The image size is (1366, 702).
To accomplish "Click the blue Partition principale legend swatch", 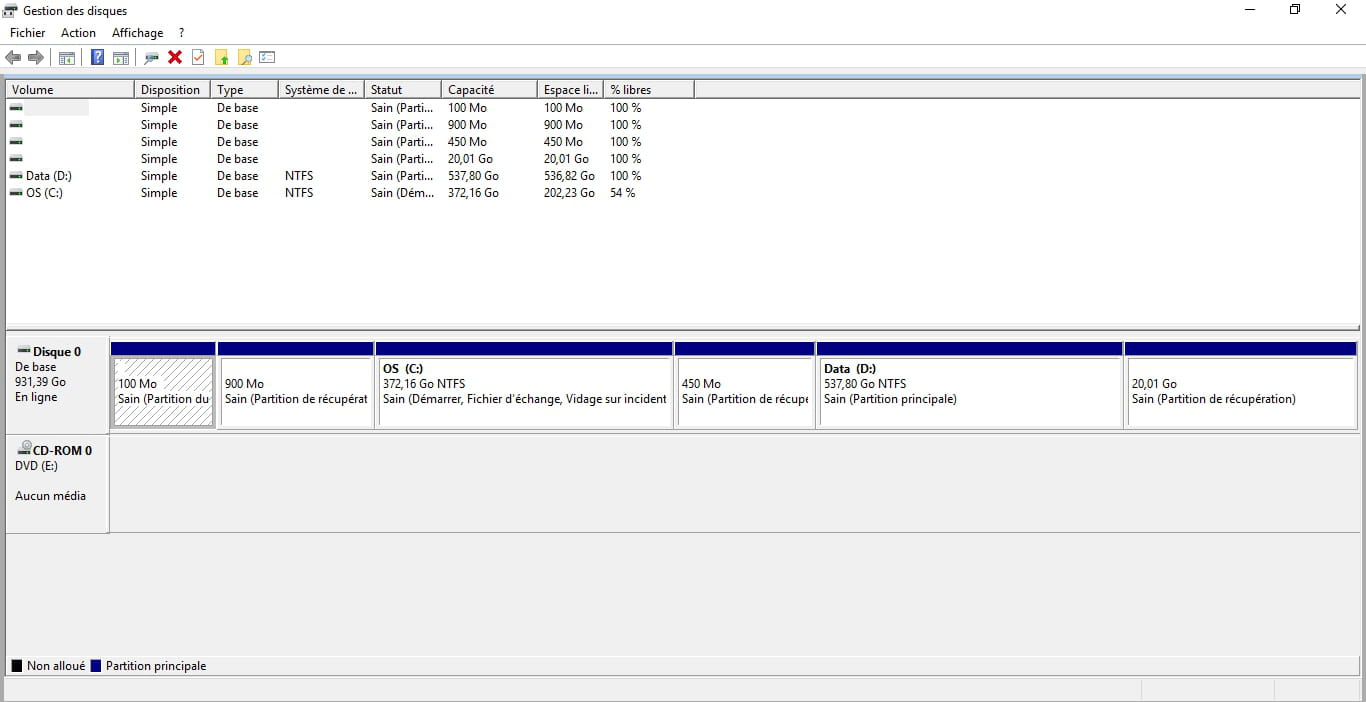I will pos(96,666).
